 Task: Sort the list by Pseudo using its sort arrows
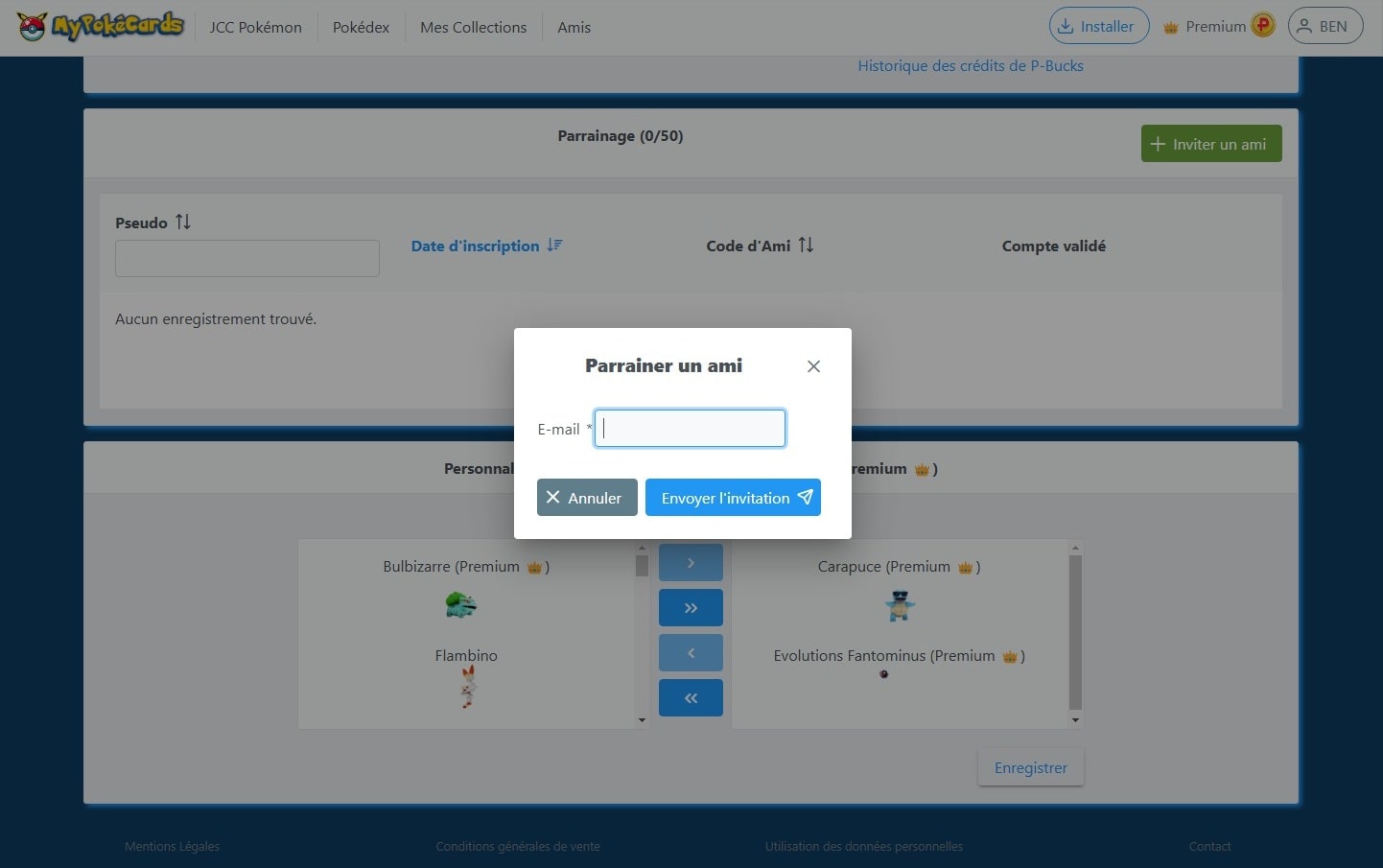coord(183,222)
